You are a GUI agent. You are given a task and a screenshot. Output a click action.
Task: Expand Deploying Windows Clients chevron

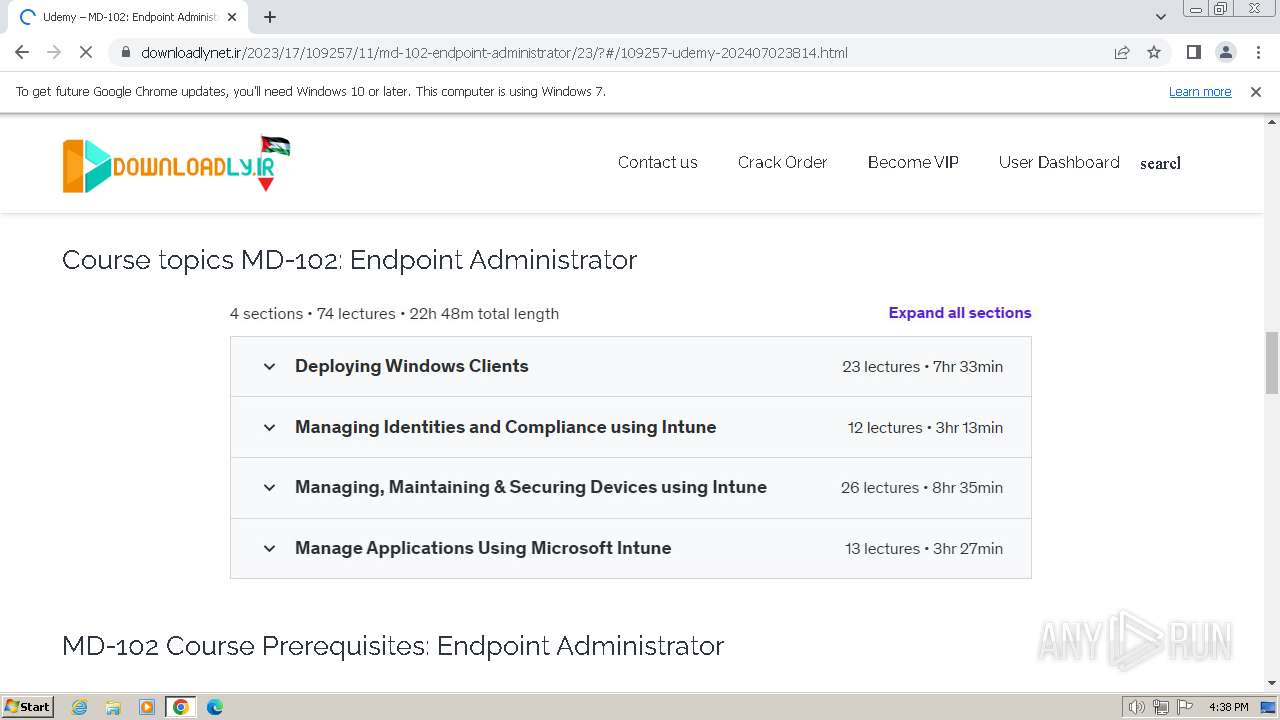coord(269,366)
